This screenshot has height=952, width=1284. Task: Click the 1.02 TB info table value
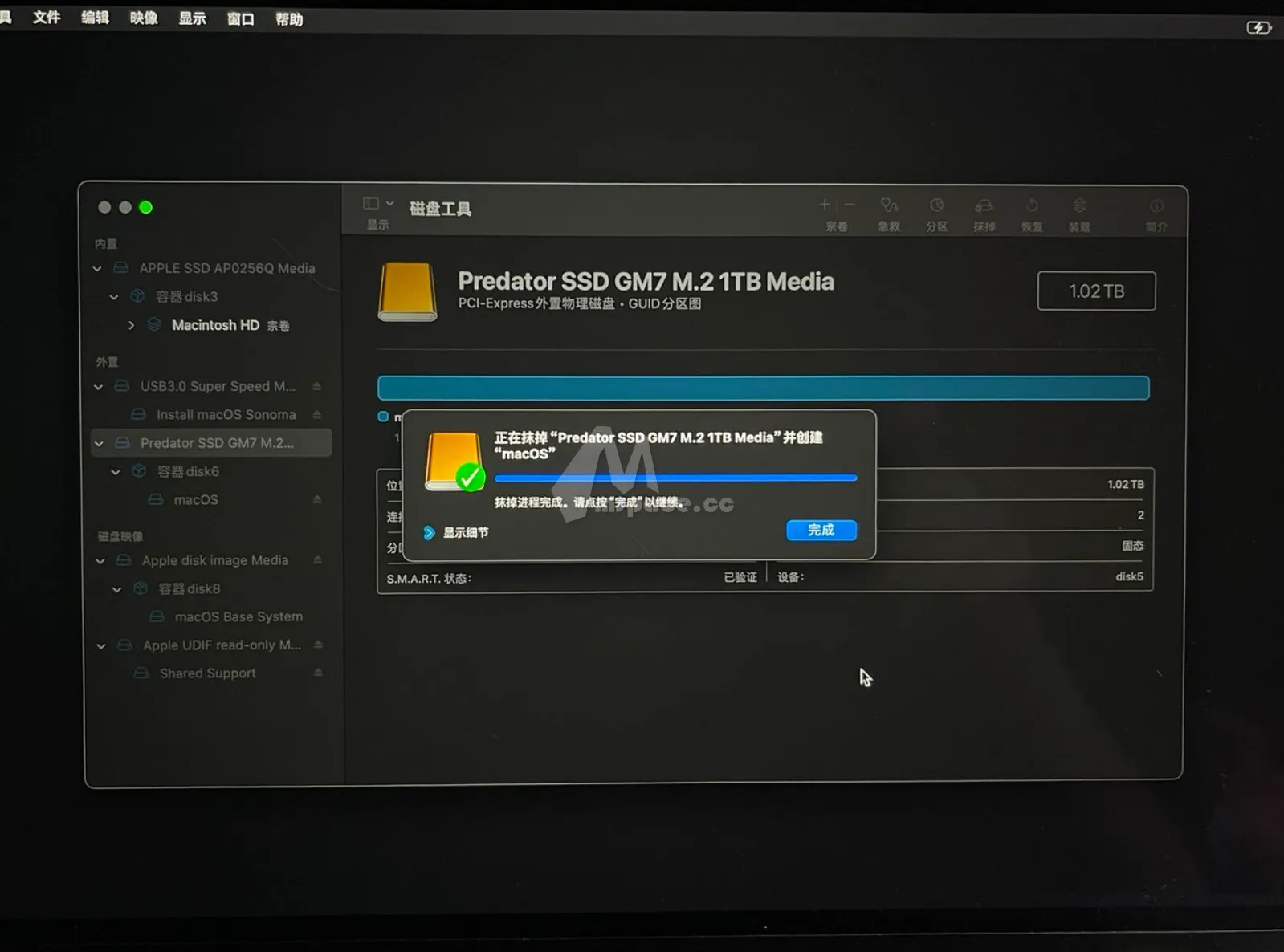pyautogui.click(x=1126, y=484)
